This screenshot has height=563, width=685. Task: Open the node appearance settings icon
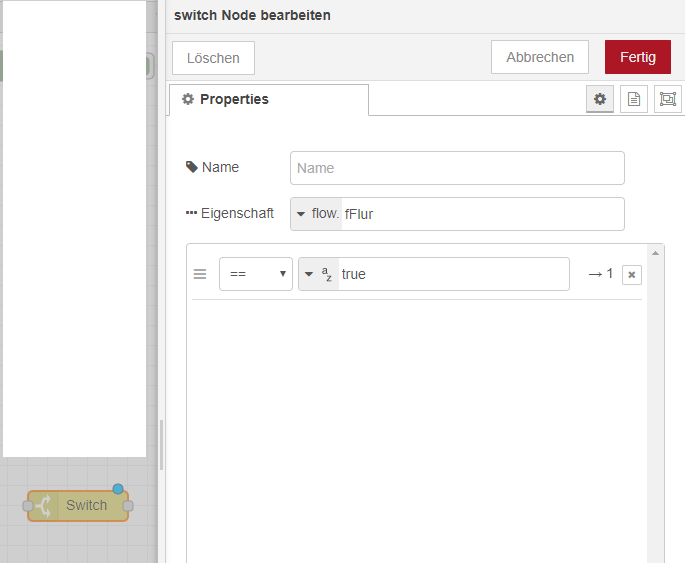tap(667, 99)
